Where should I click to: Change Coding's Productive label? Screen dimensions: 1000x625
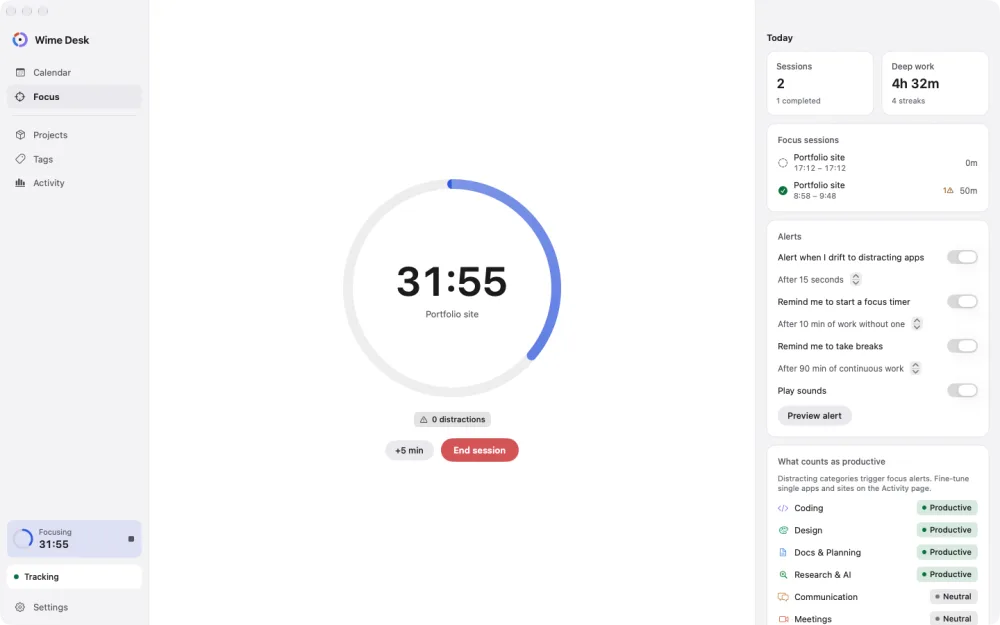click(x=947, y=508)
